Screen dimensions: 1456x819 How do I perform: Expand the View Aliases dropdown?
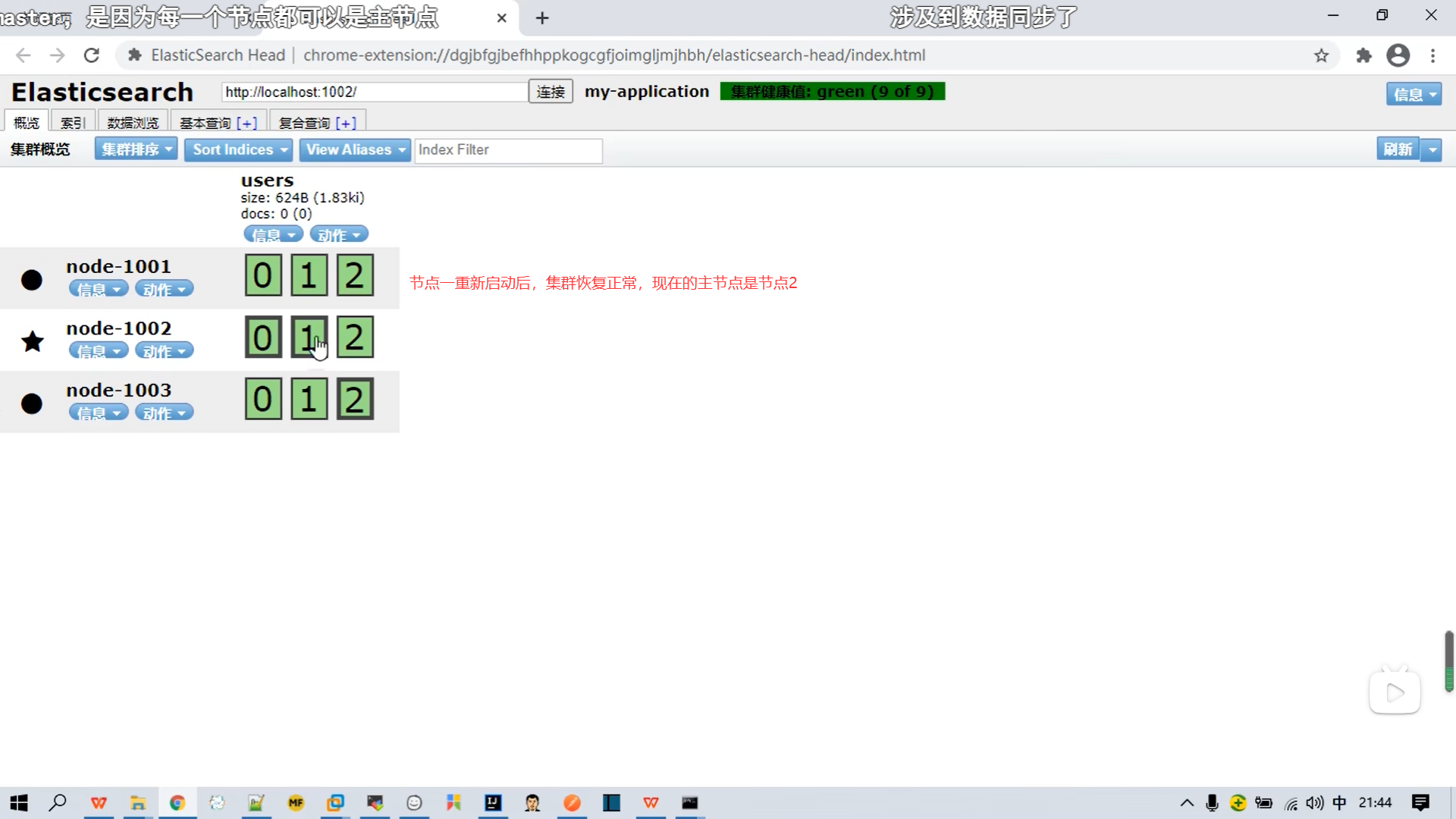(x=355, y=149)
